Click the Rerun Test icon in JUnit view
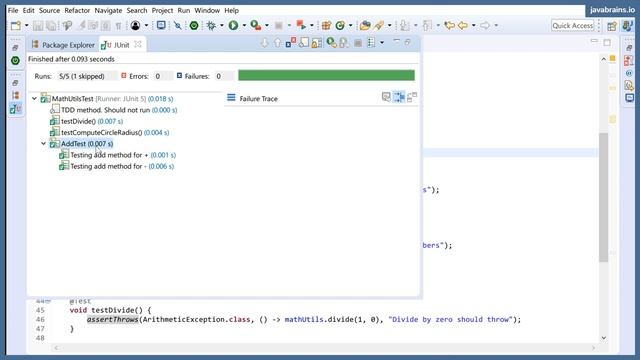This screenshot has width=640, height=360. point(331,42)
